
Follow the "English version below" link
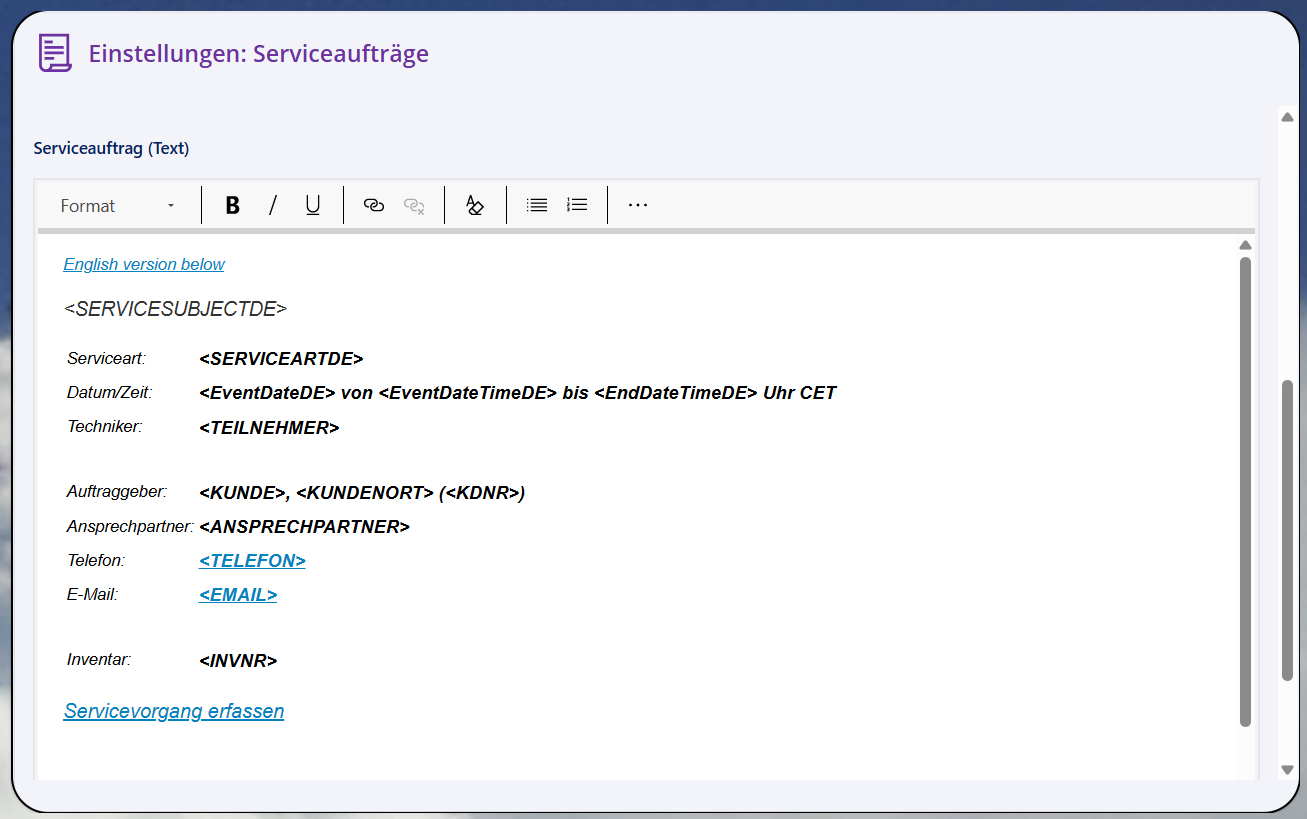point(144,265)
